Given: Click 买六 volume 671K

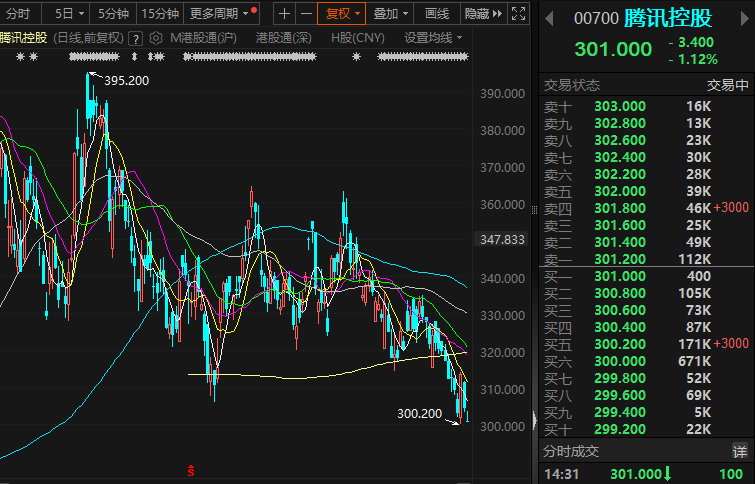Looking at the screenshot, I should pyautogui.click(x=694, y=361).
